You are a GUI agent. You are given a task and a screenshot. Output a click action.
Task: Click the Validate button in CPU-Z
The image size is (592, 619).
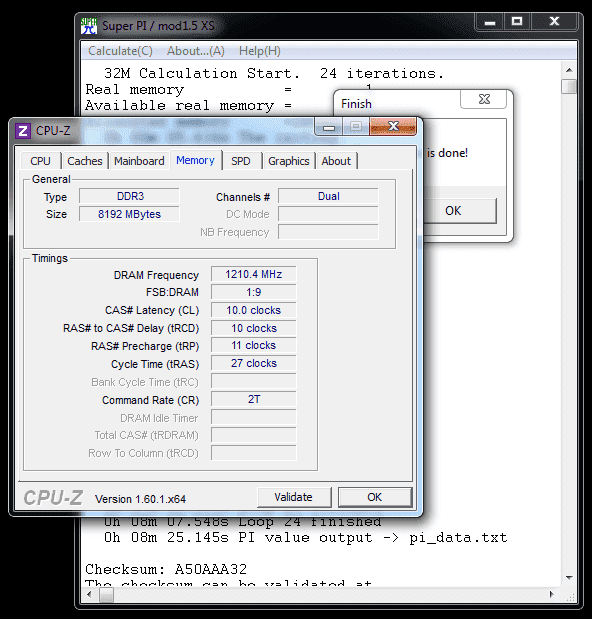click(x=294, y=497)
